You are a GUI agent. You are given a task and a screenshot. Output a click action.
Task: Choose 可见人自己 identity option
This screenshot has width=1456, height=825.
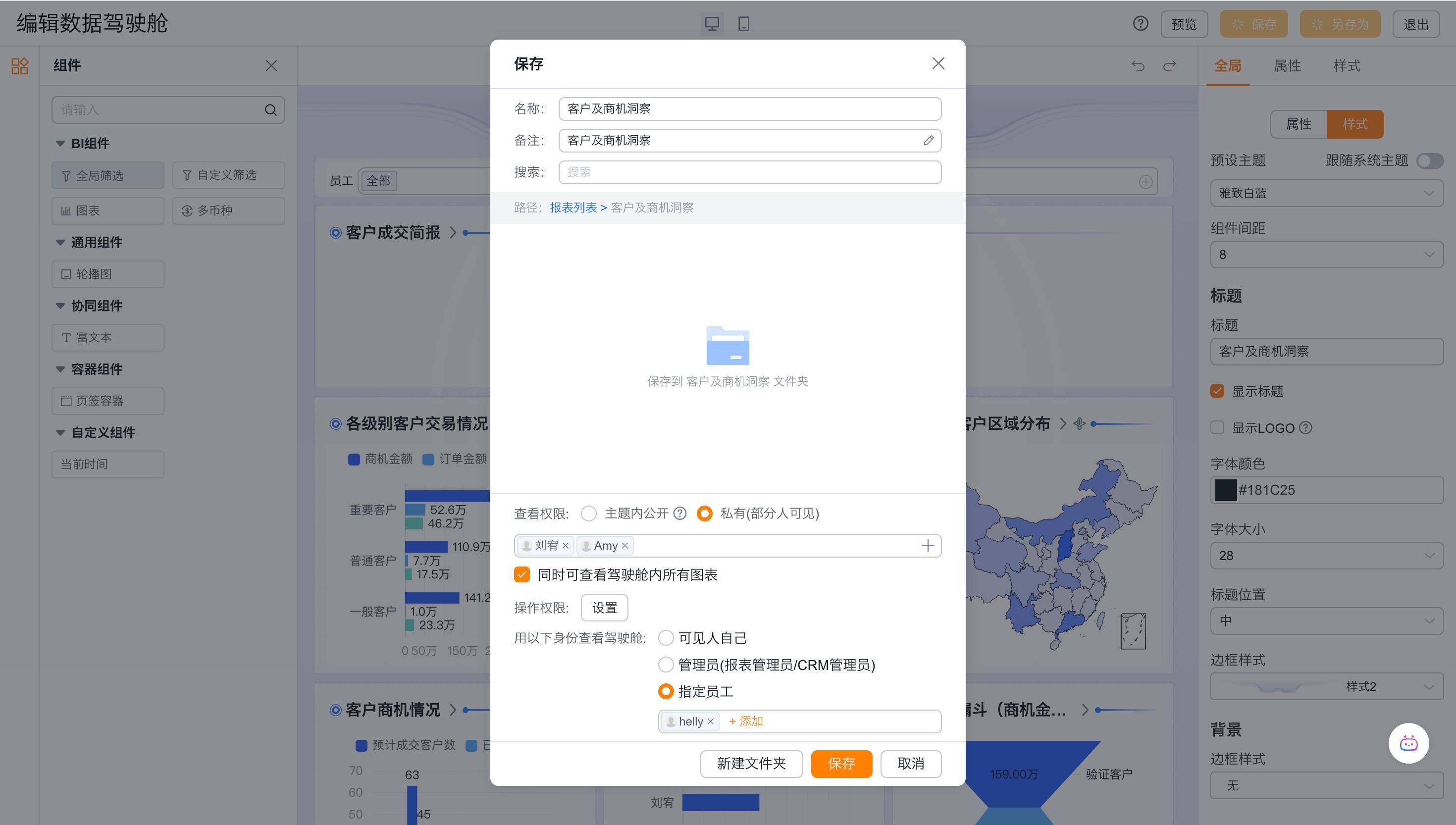pos(666,638)
